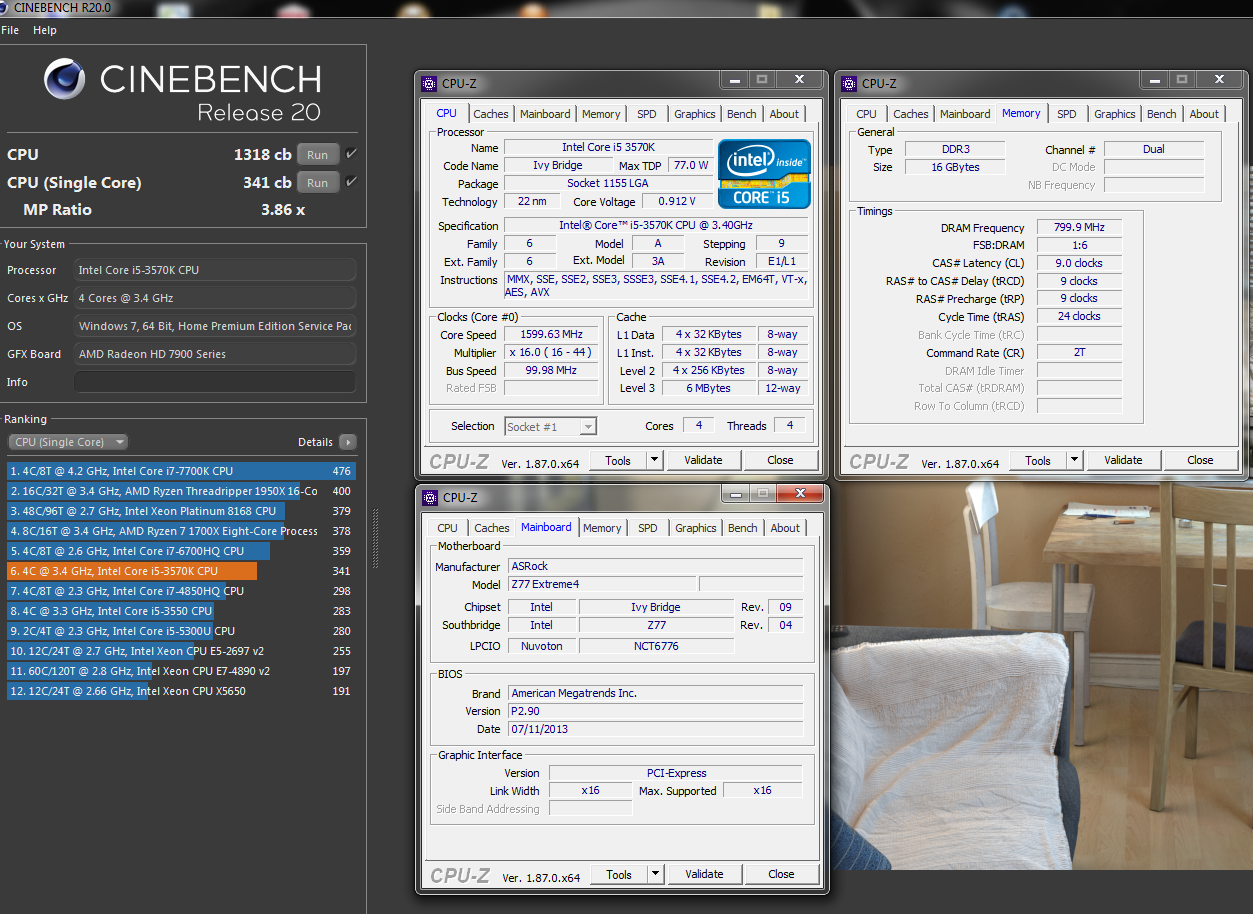Click Close button in Mainboard CPU-Z window
Viewport: 1253px width, 914px height.
pos(781,874)
